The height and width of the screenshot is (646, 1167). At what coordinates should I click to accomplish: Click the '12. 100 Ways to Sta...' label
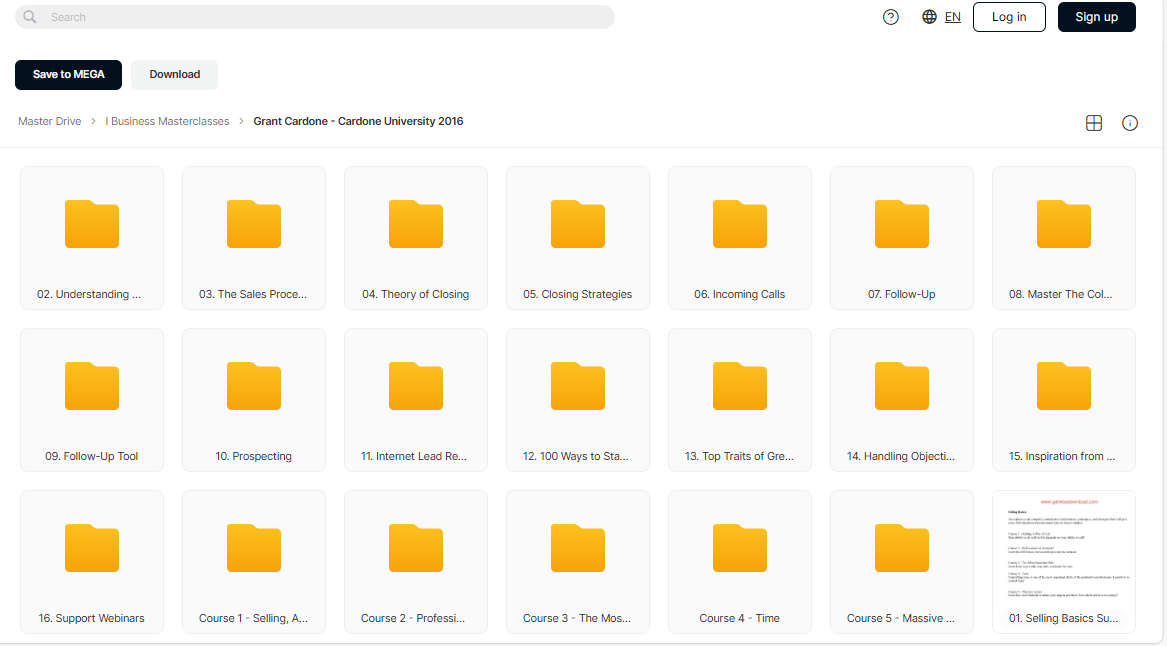click(x=575, y=456)
